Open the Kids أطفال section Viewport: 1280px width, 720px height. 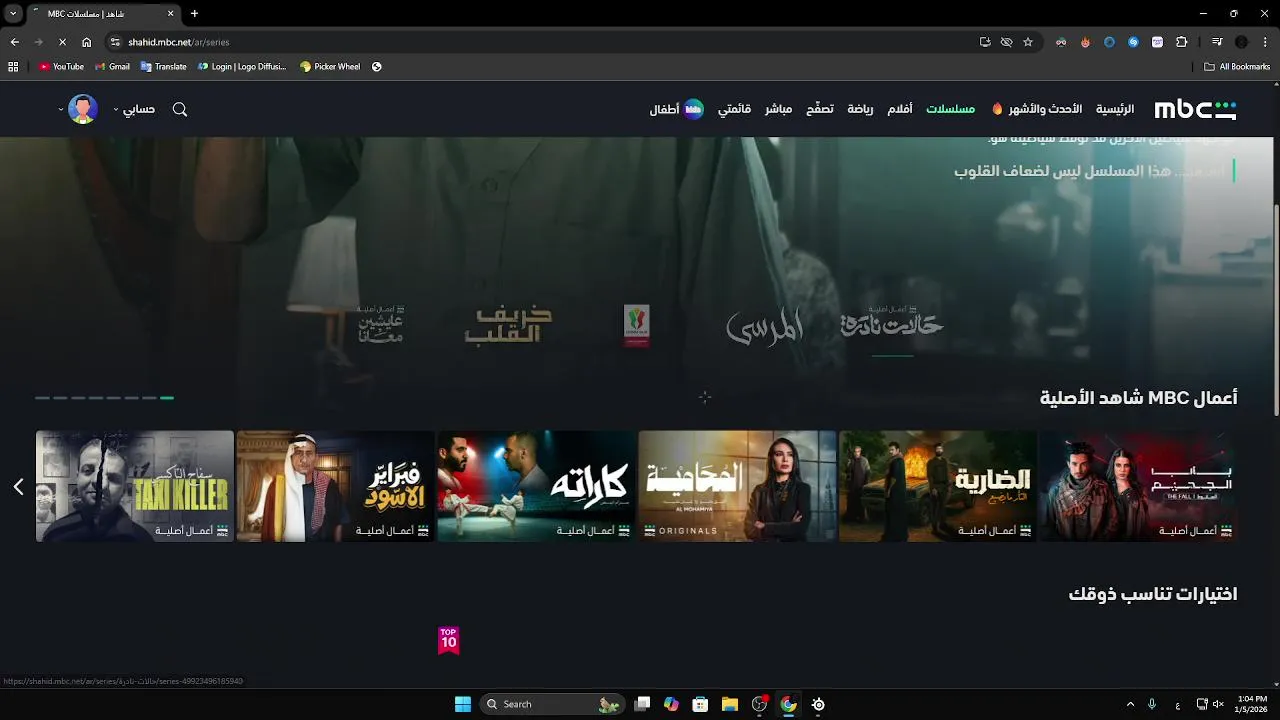point(677,109)
